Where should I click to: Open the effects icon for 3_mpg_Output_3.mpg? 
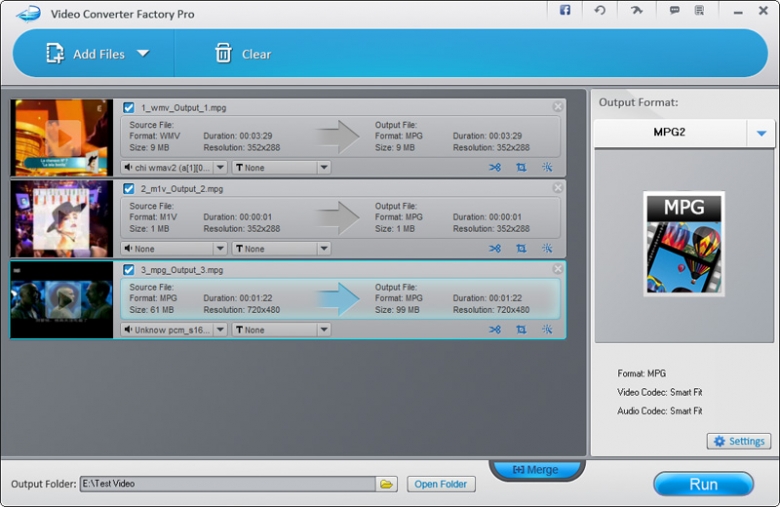tap(547, 329)
